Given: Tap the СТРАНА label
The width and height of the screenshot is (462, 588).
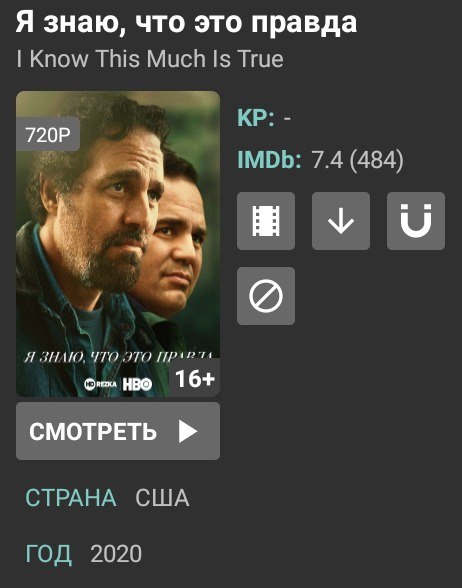Looking at the screenshot, I should (x=71, y=498).
